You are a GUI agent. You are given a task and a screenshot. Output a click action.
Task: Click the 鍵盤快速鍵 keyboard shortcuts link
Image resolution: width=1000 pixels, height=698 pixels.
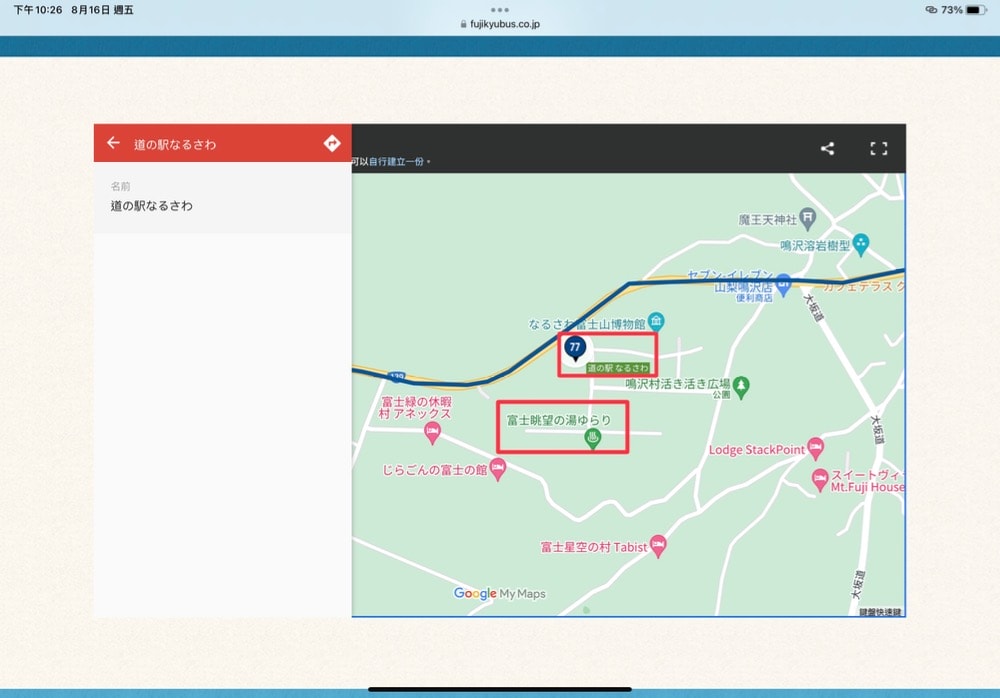[880, 612]
